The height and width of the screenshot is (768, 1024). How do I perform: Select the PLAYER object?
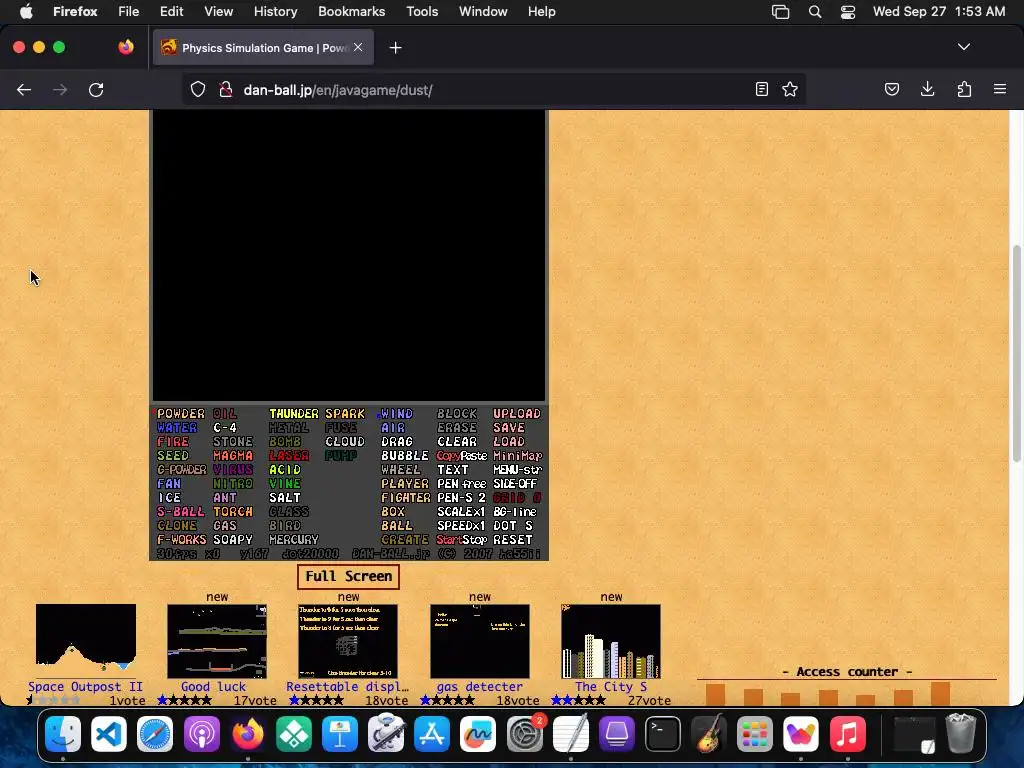tap(404, 484)
